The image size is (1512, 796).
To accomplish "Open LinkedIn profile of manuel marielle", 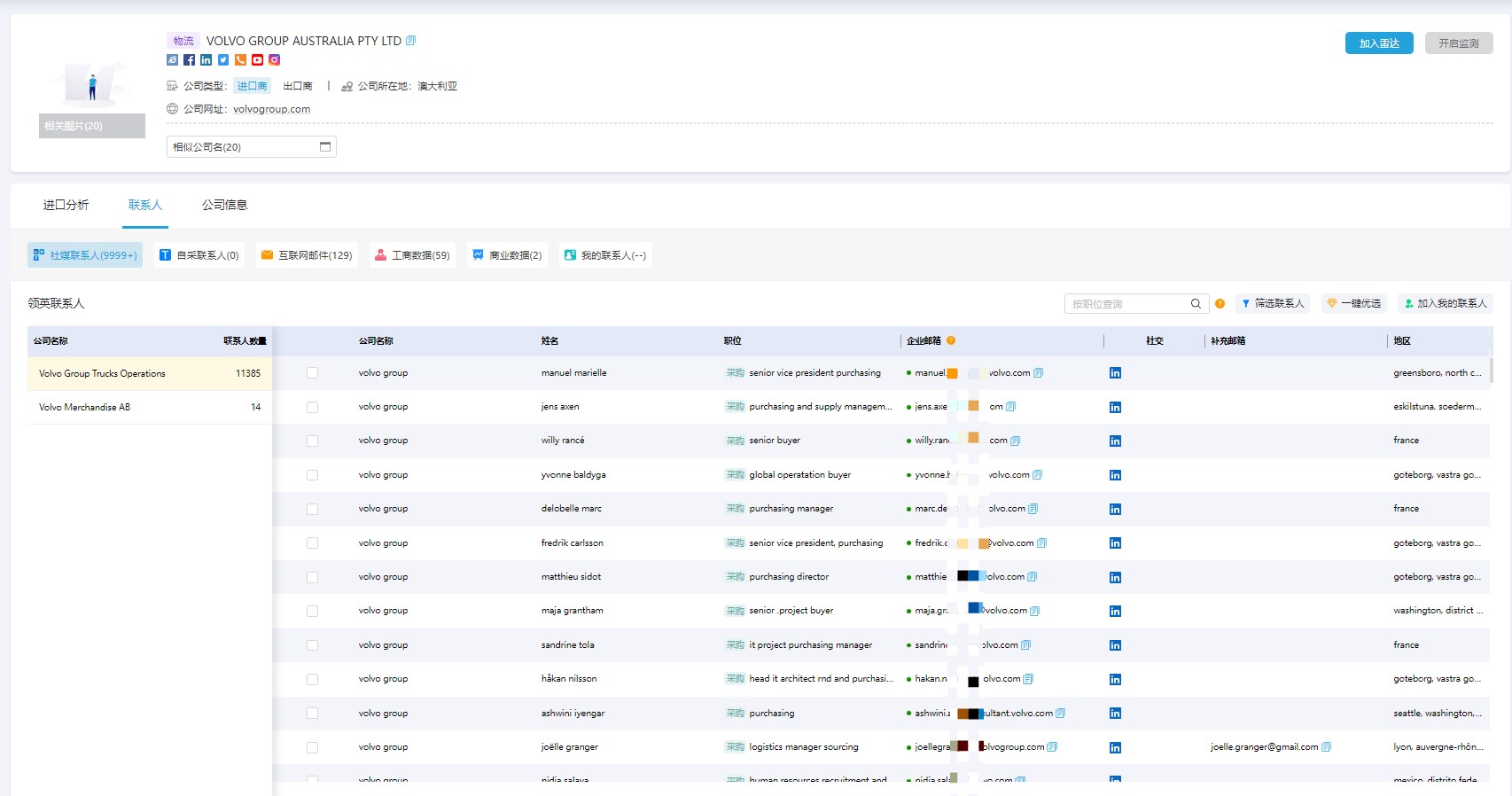I will coord(1115,373).
